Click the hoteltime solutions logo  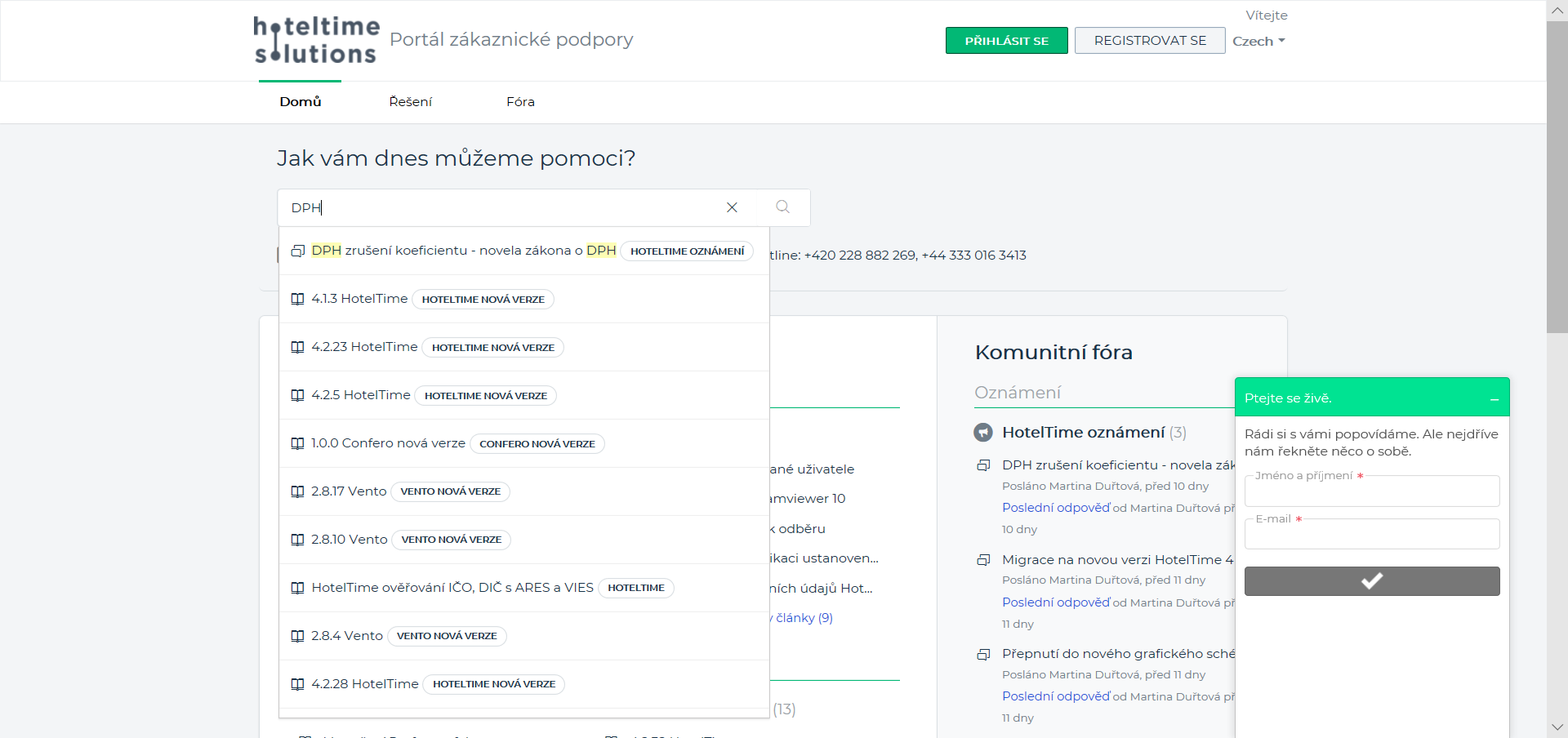316,40
